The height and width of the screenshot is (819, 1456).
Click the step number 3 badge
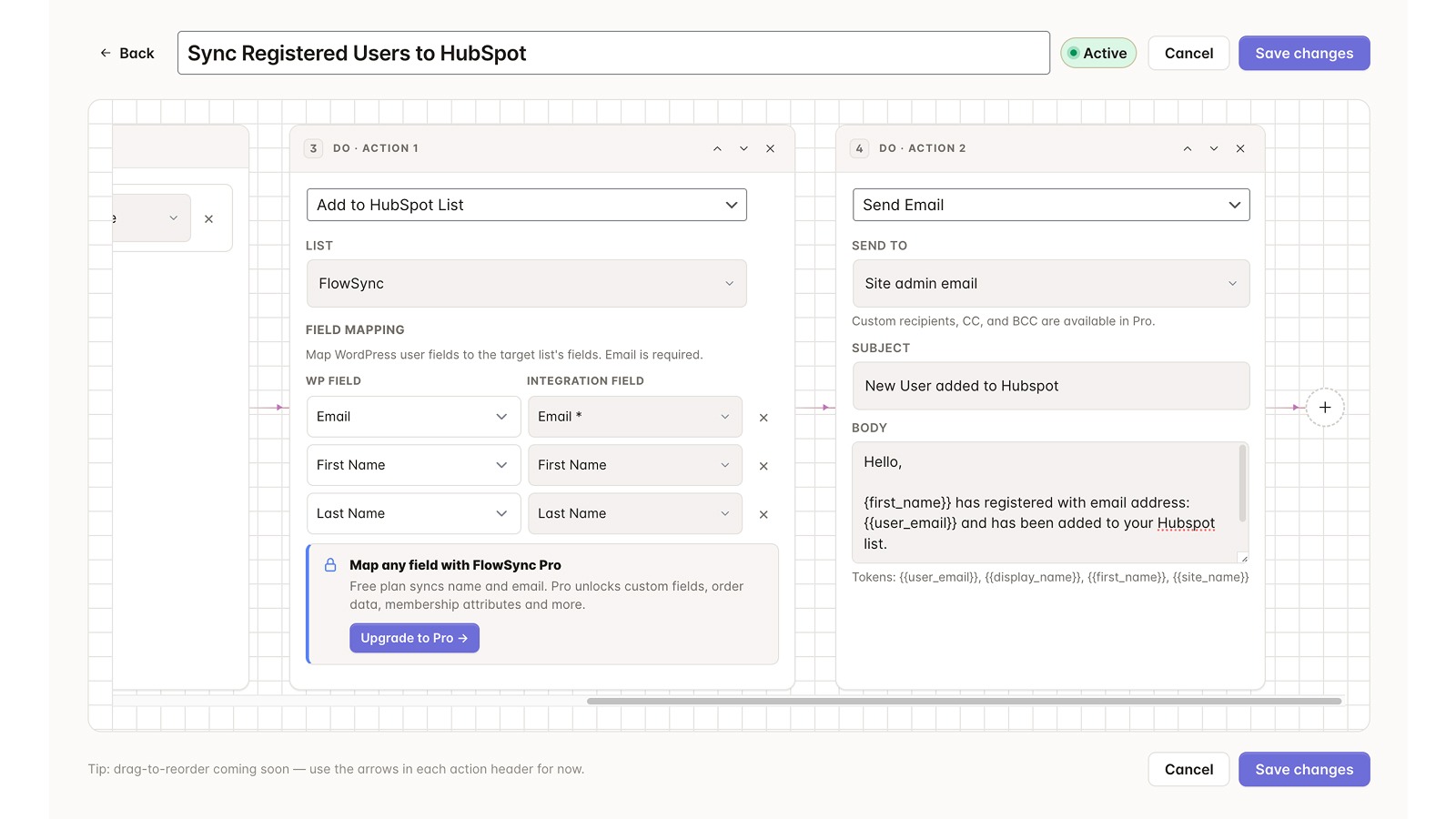pyautogui.click(x=313, y=148)
